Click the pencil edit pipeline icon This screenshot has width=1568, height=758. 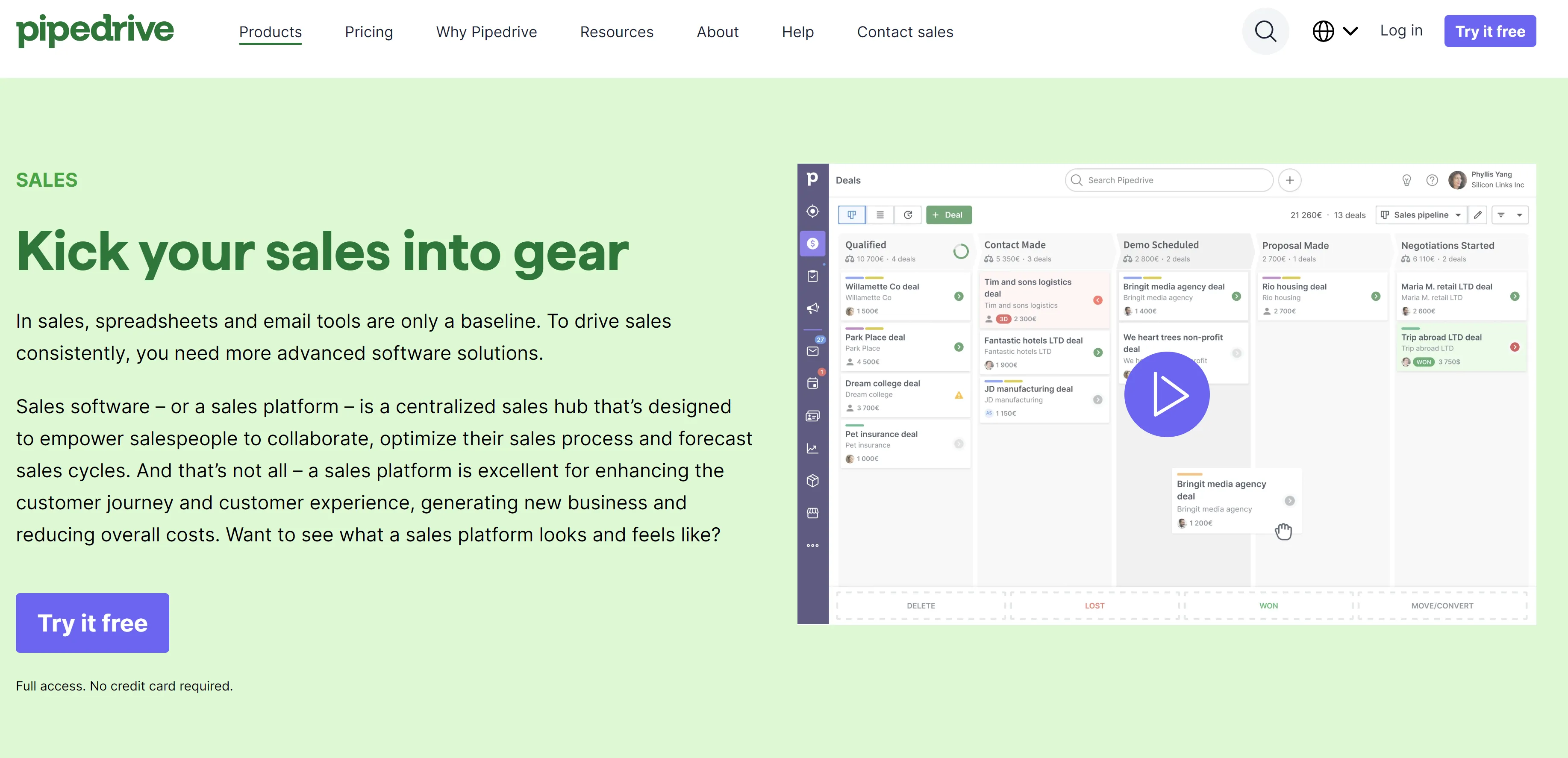(1477, 215)
